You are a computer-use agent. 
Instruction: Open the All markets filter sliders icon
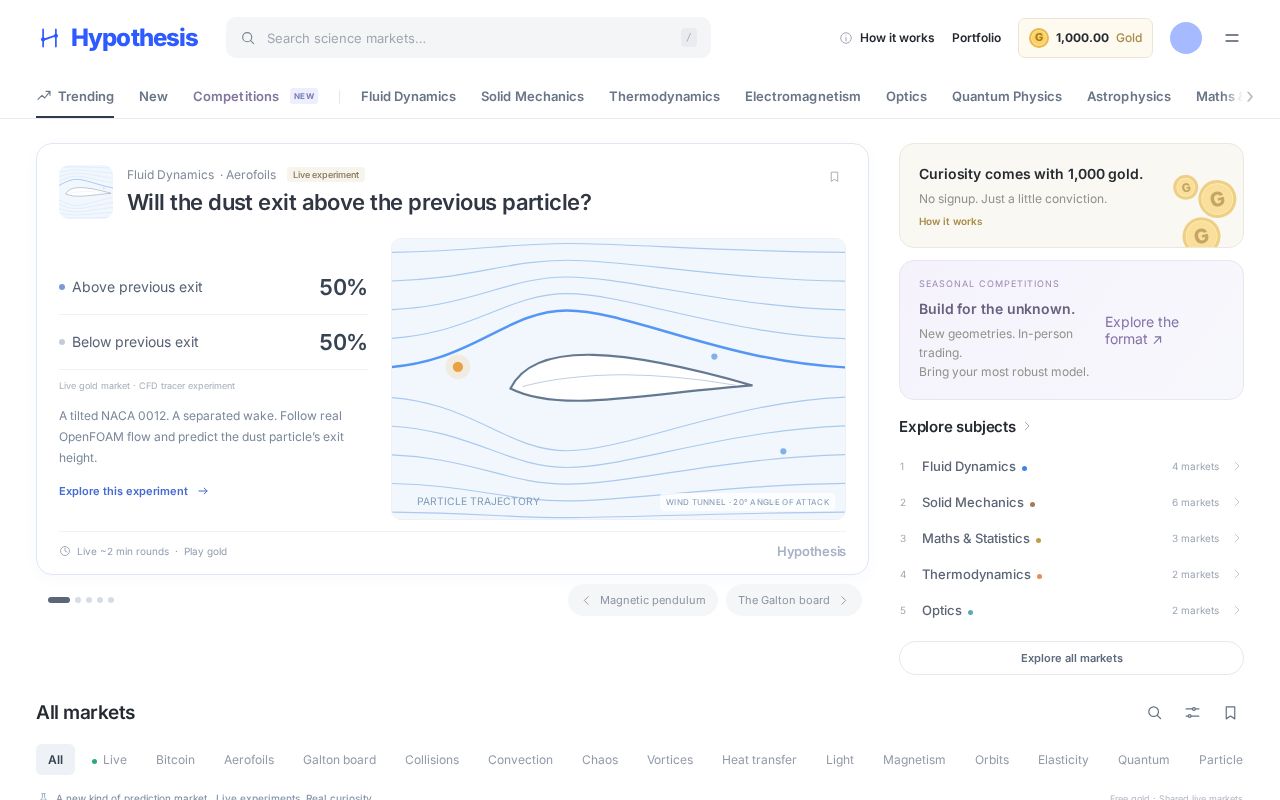pos(1193,713)
